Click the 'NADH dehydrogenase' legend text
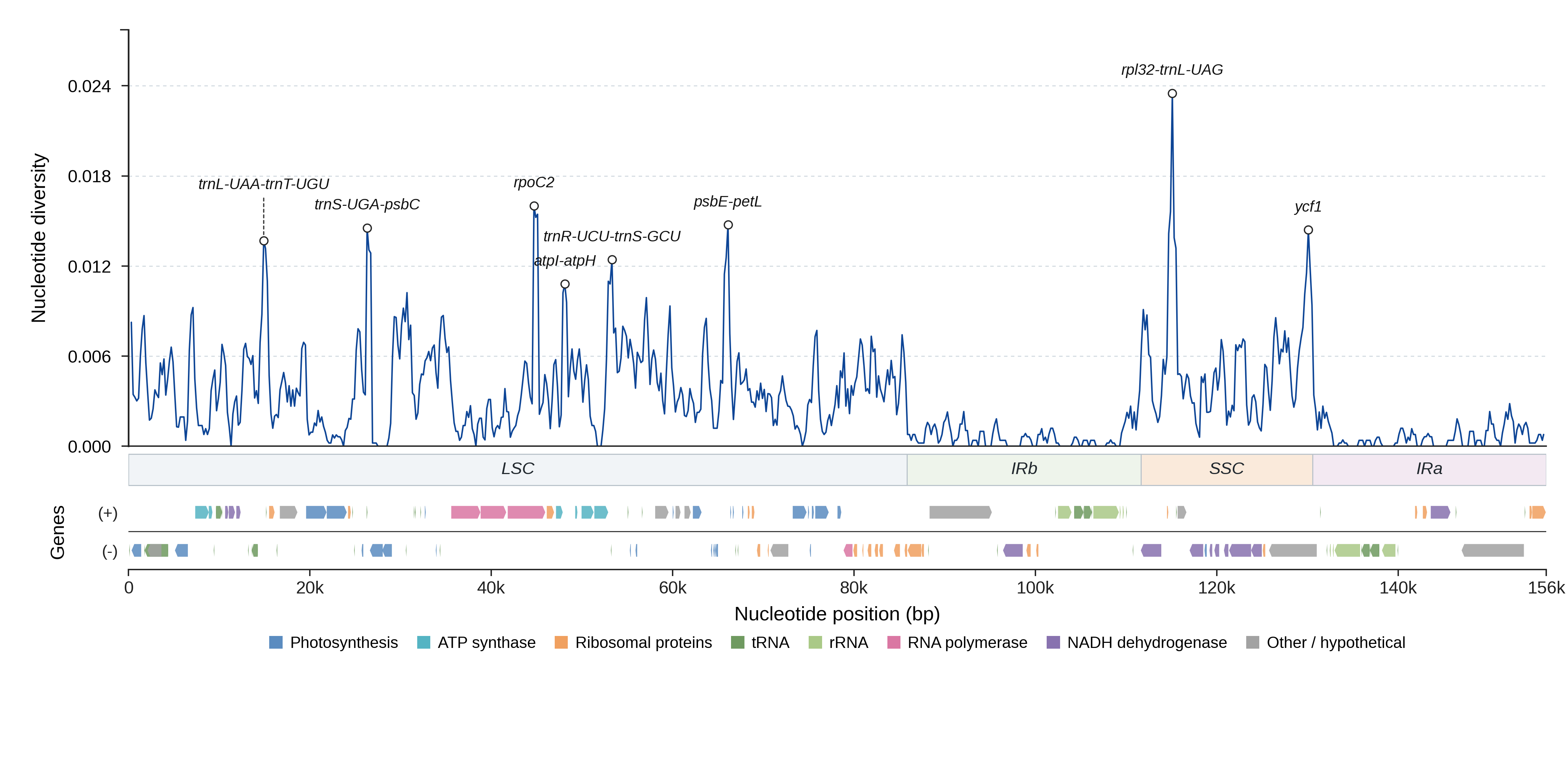 pos(1147,642)
